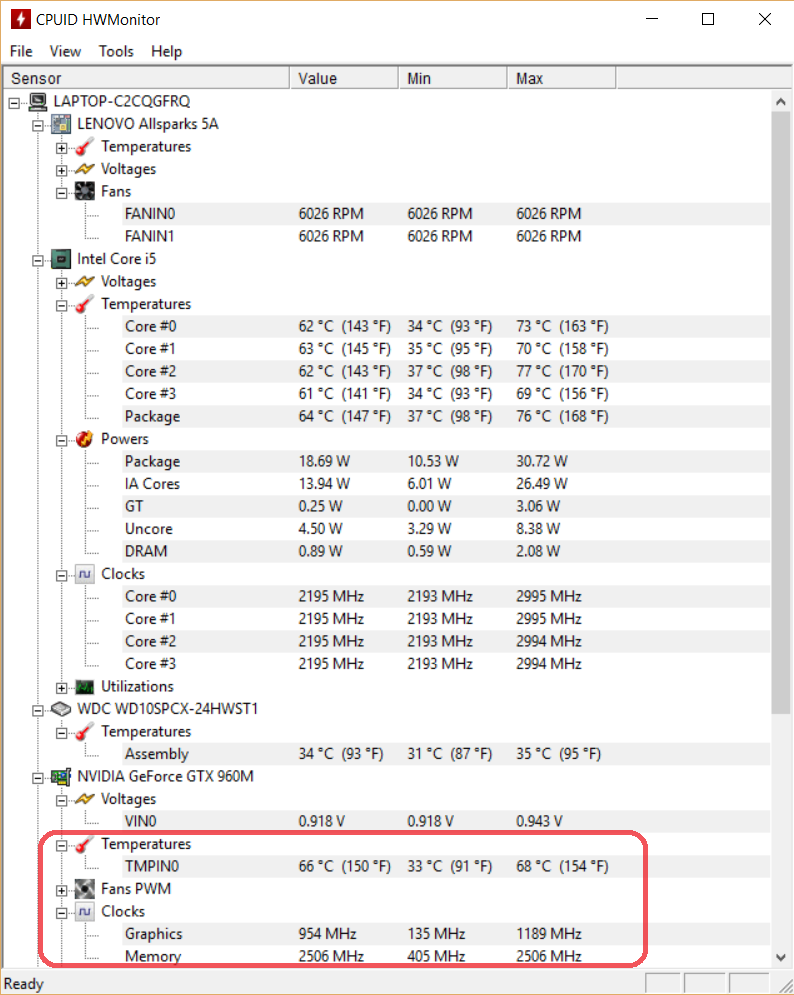Click voltage bolt icon under Intel Core i5

coord(84,281)
